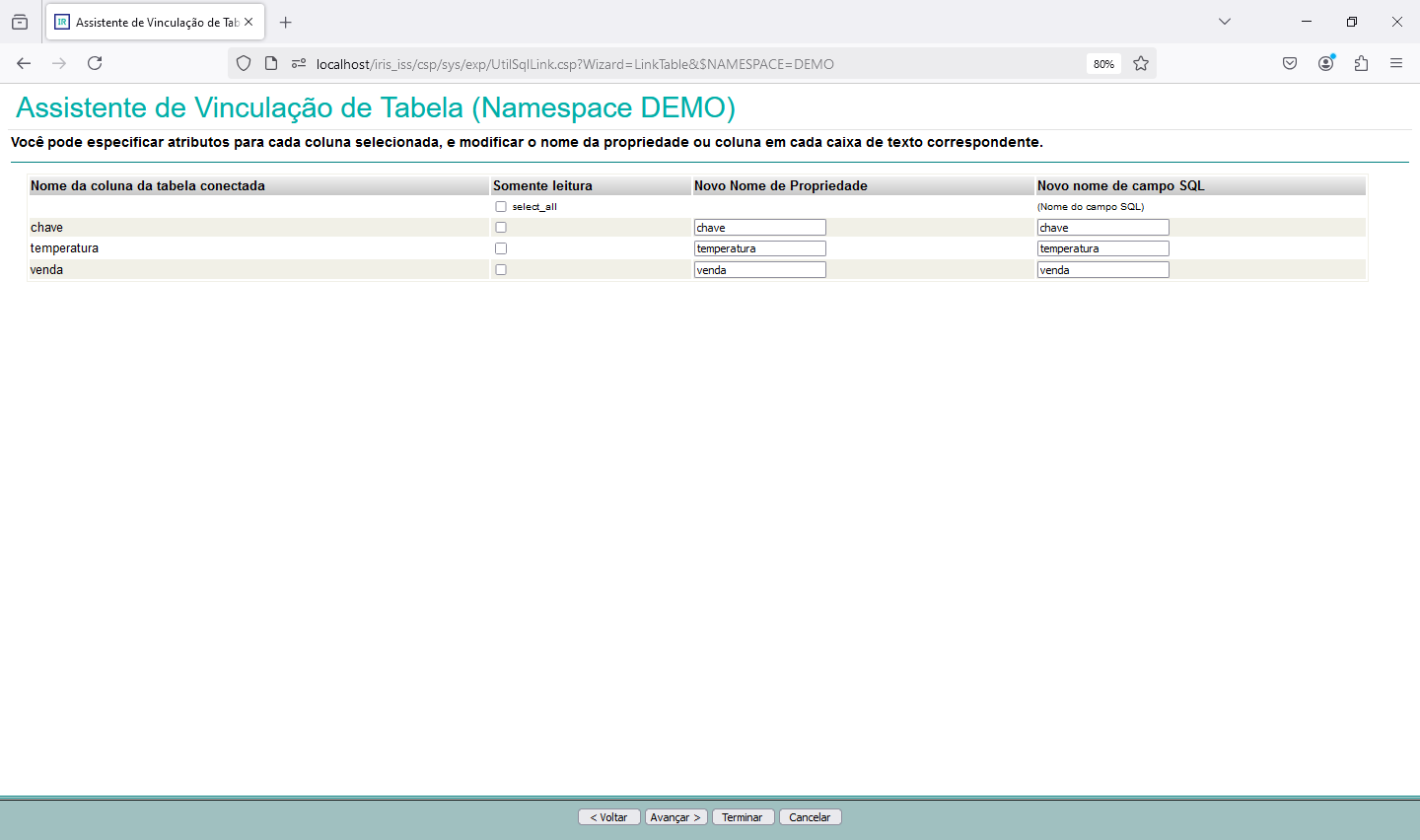Go back using the < Voltar button
The height and width of the screenshot is (840, 1420).
pos(608,817)
